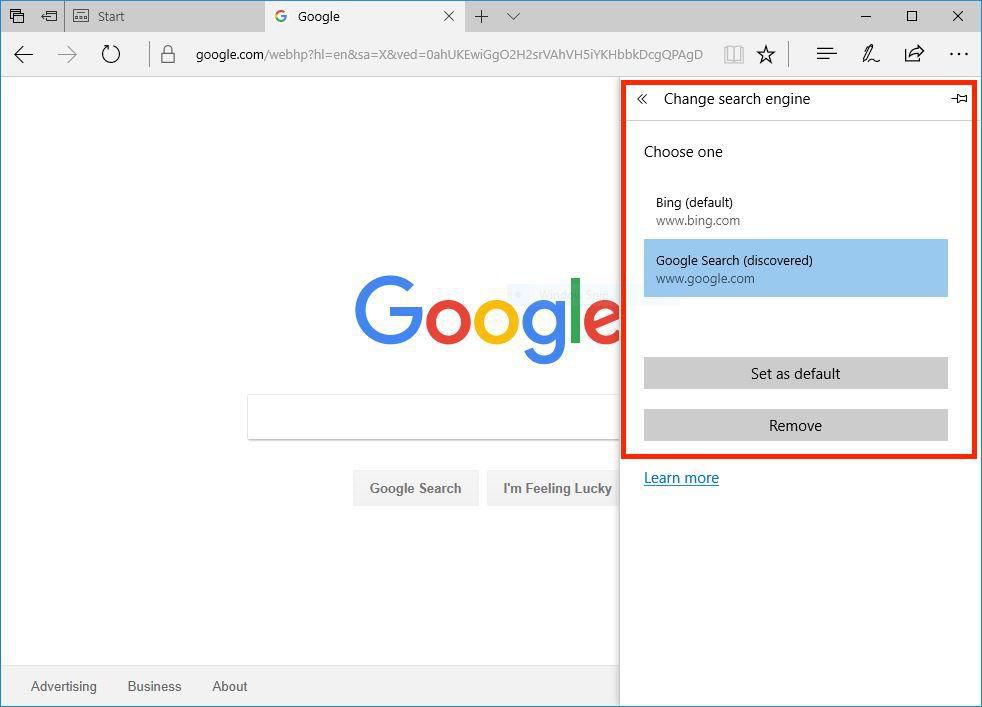Switch to the Google tab
Screen dimensions: 982x707
364,16
